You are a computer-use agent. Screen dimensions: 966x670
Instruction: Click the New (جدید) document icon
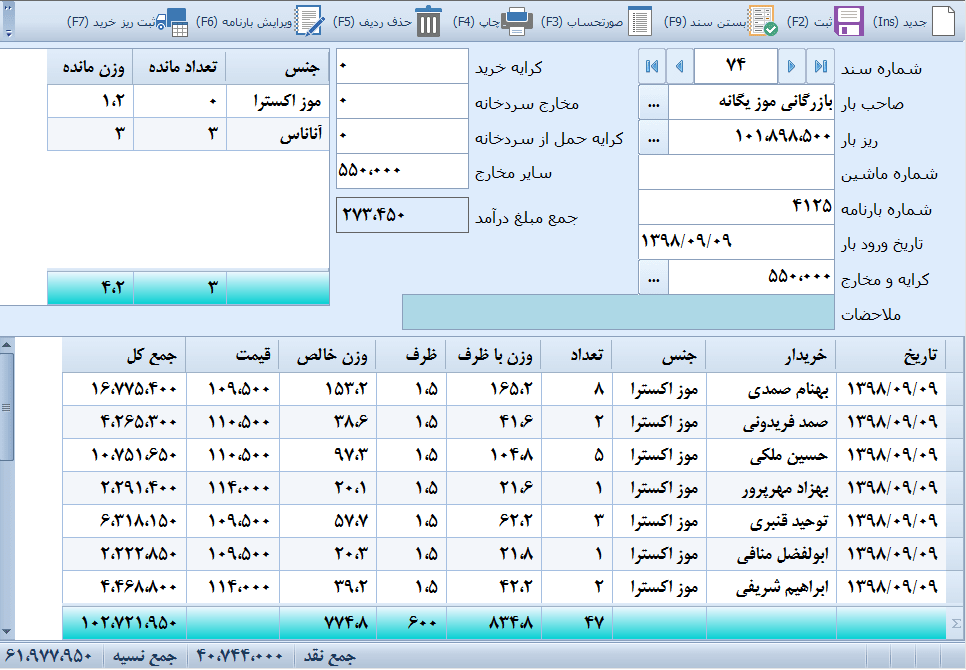[943, 21]
